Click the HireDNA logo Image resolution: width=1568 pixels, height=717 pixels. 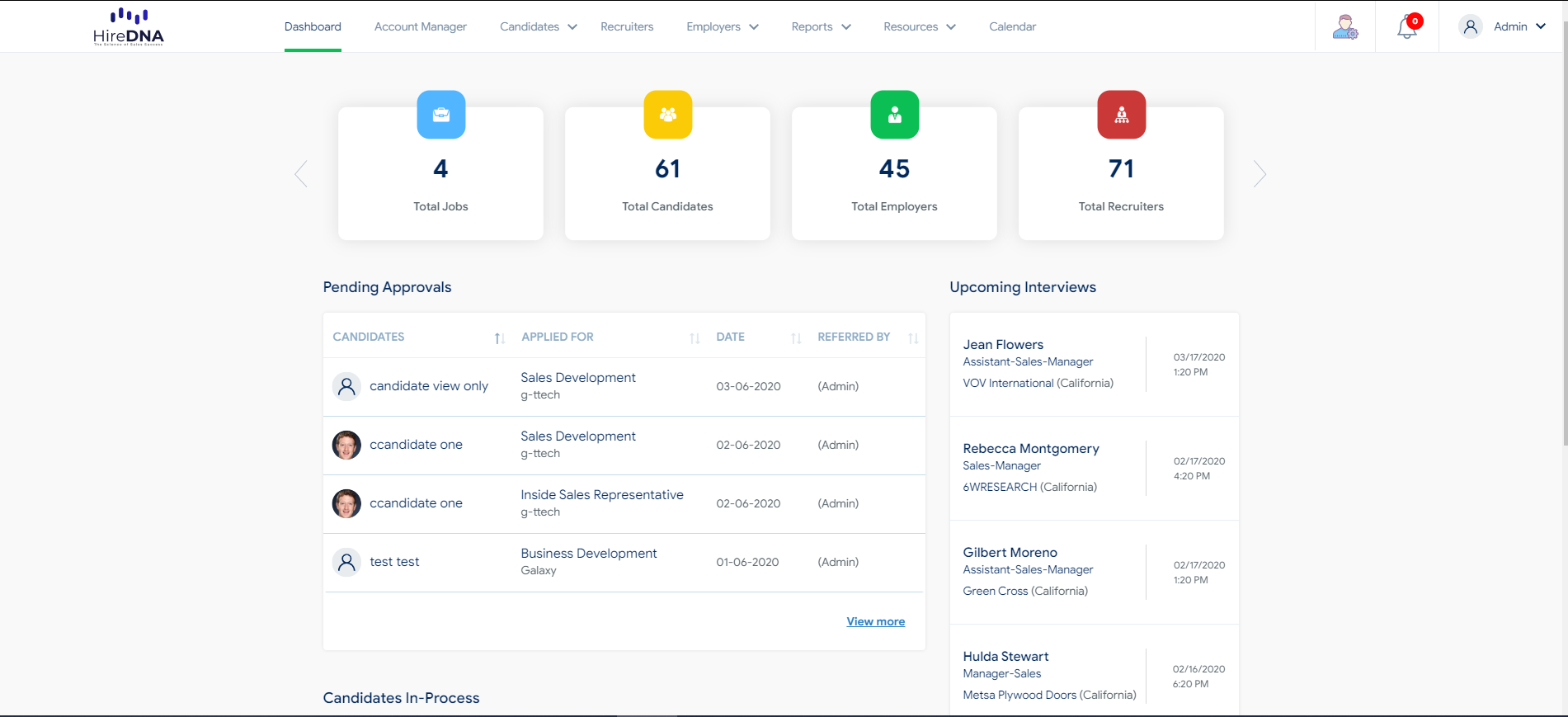pyautogui.click(x=129, y=26)
